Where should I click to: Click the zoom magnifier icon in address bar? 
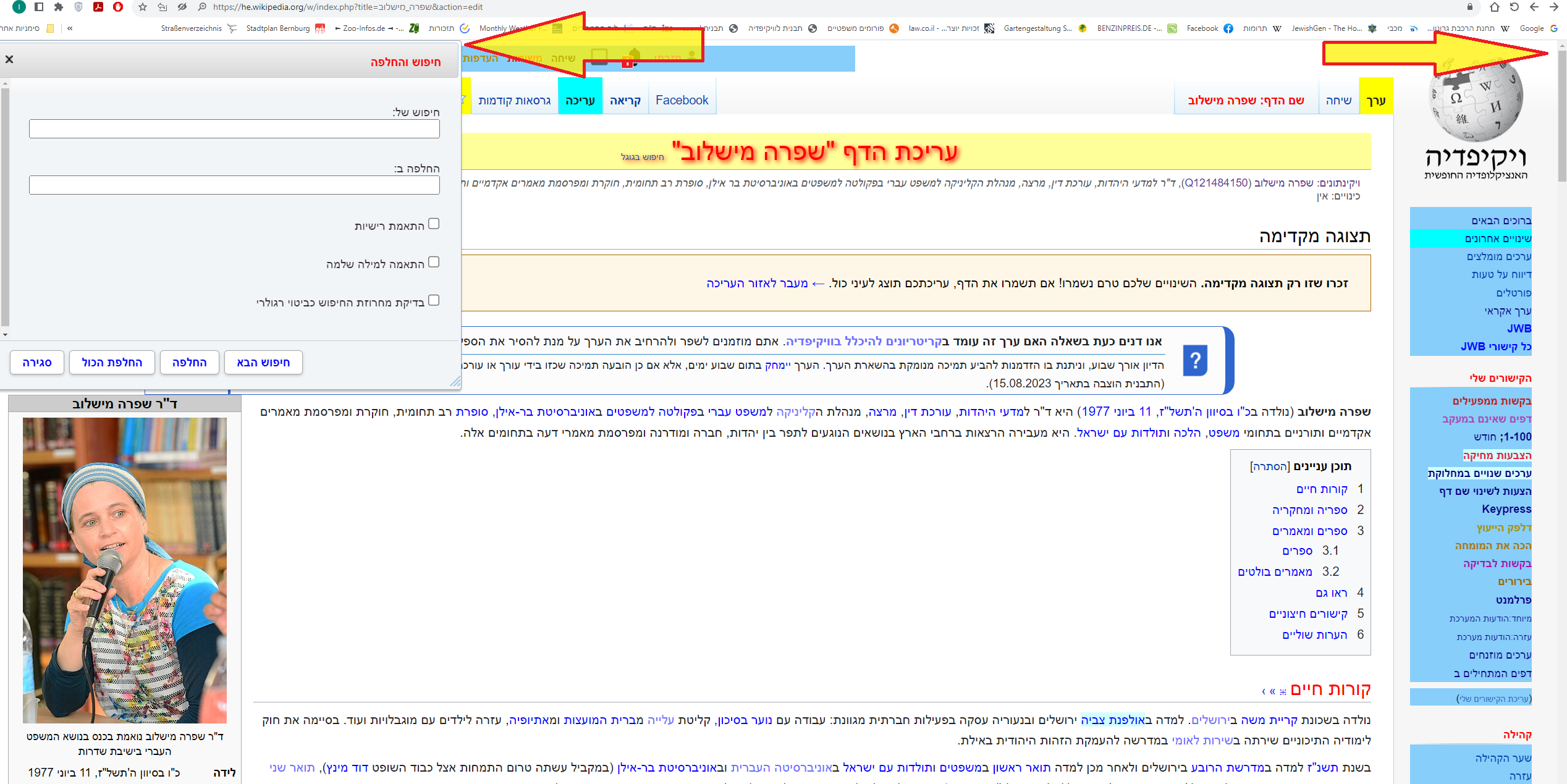click(x=202, y=7)
